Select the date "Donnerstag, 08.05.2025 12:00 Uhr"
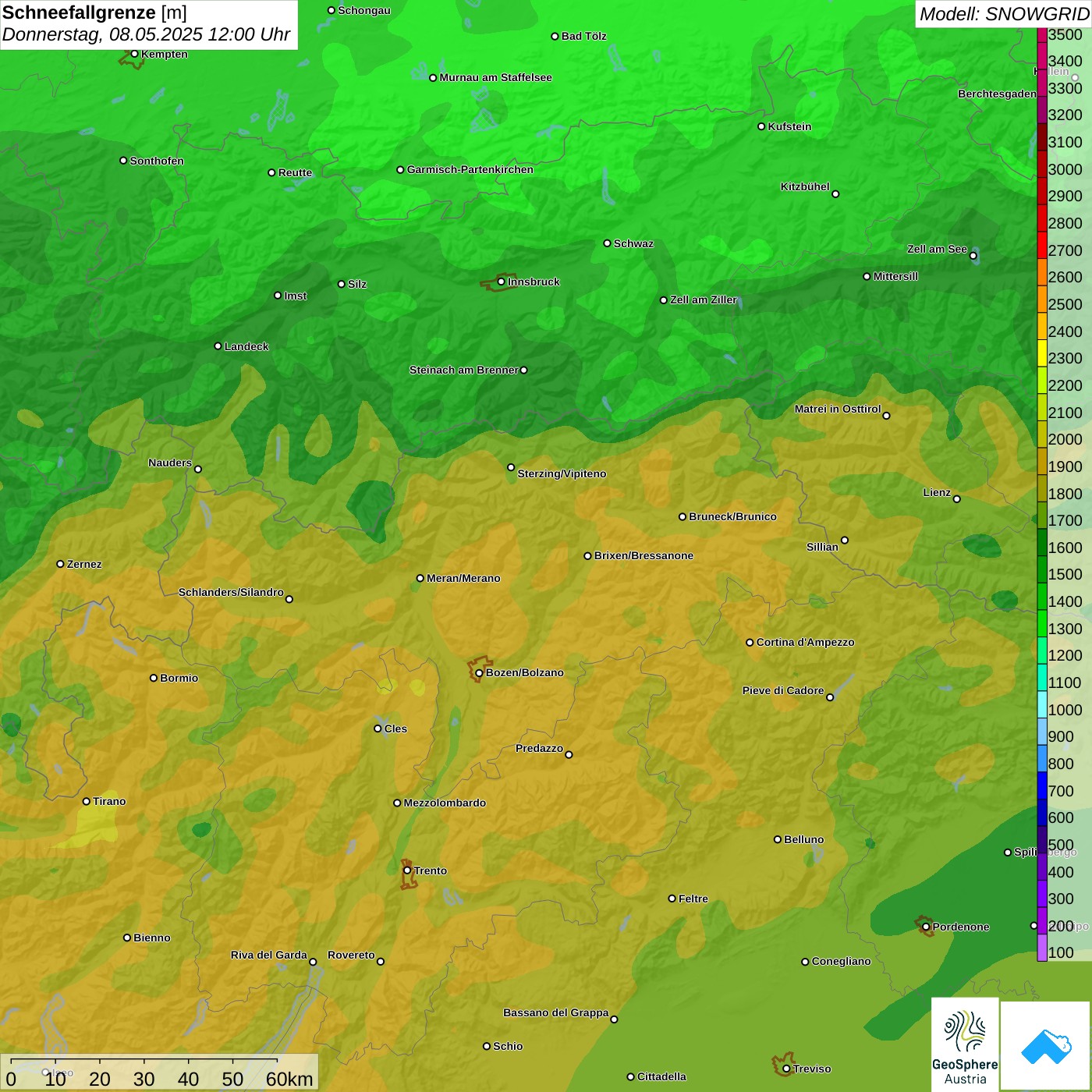1092x1092 pixels. click(x=147, y=34)
